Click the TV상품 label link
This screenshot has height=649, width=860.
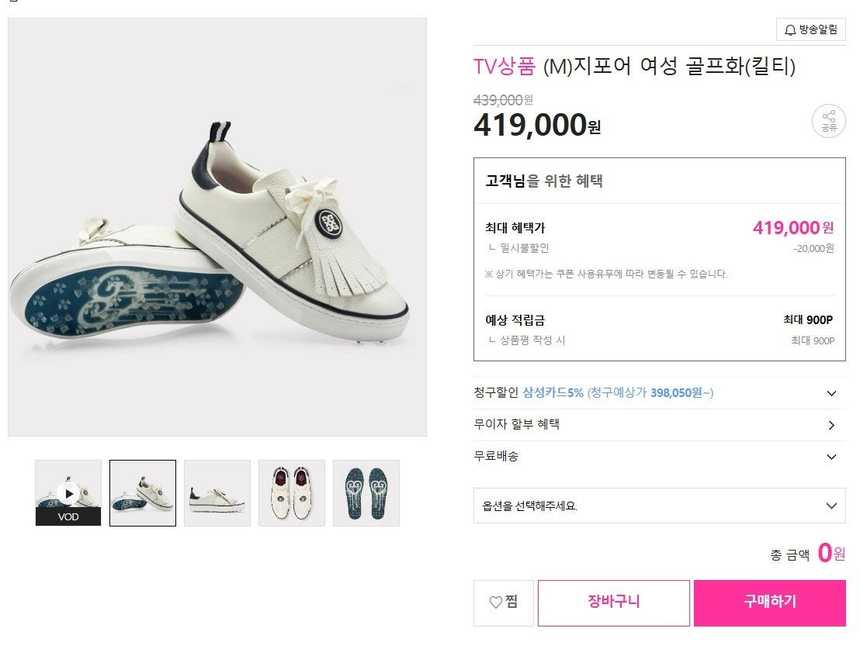504,67
